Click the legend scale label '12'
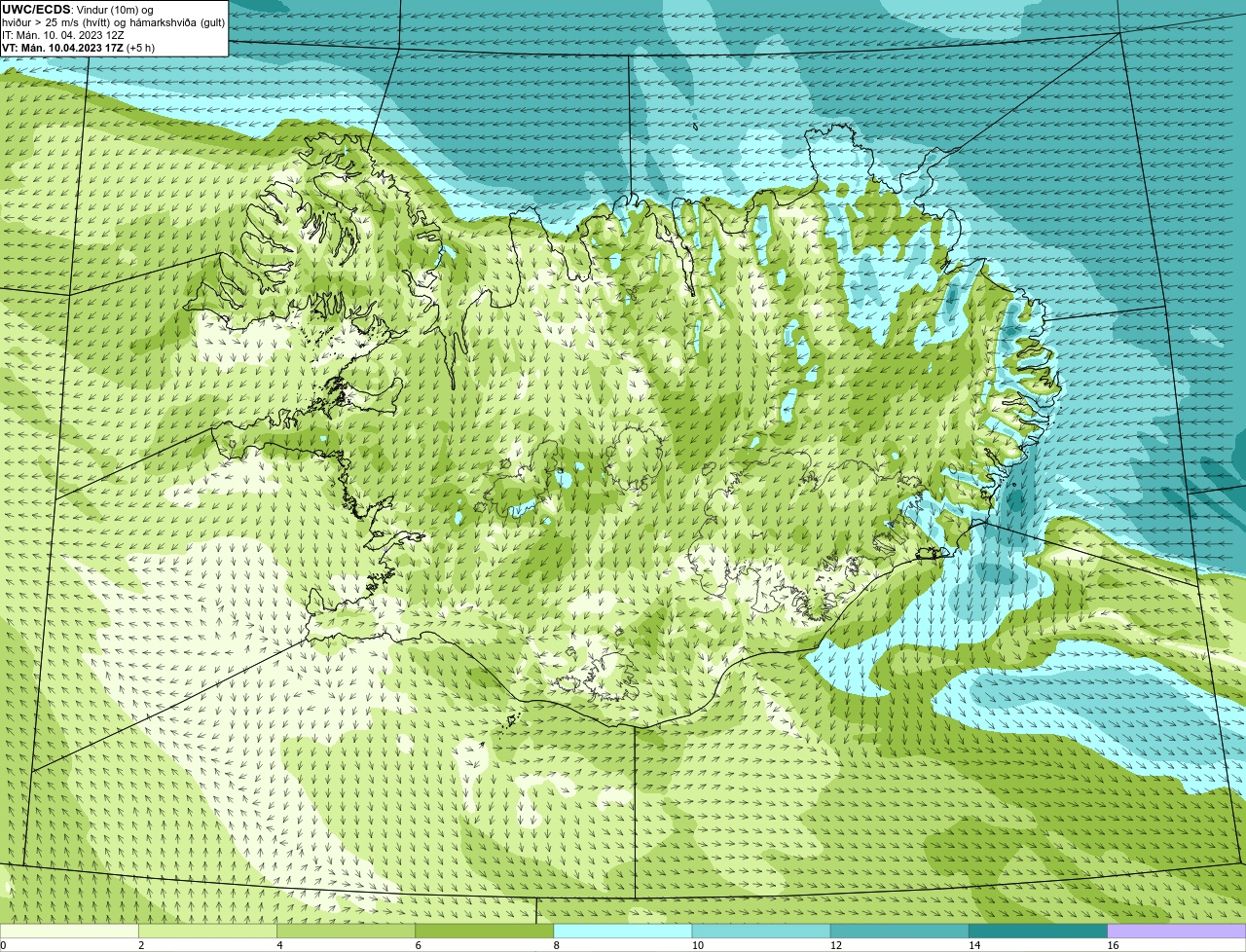The width and height of the screenshot is (1246, 952). coord(836,945)
